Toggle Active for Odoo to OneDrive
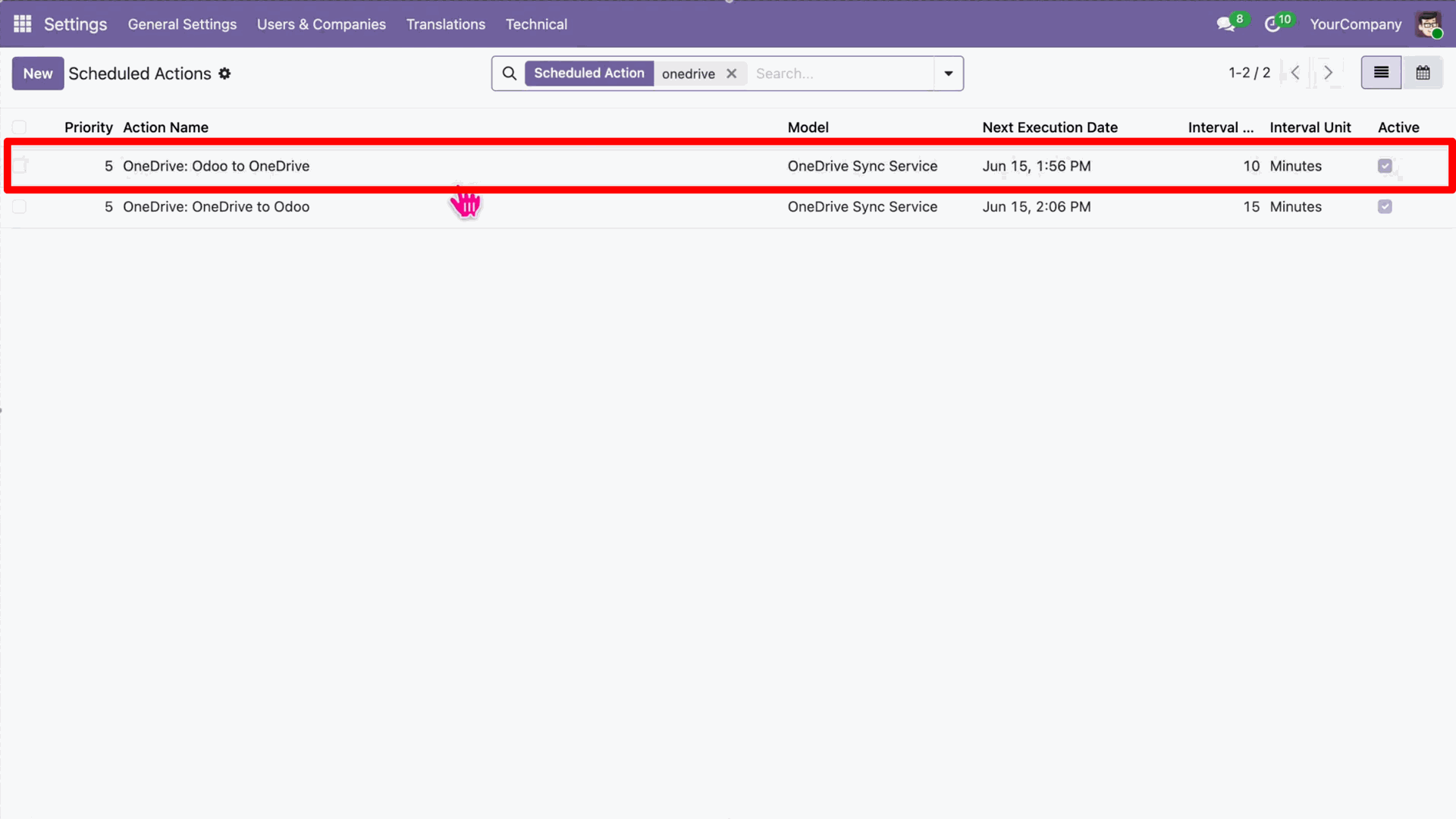The height and width of the screenshot is (819, 1456). [x=1385, y=166]
